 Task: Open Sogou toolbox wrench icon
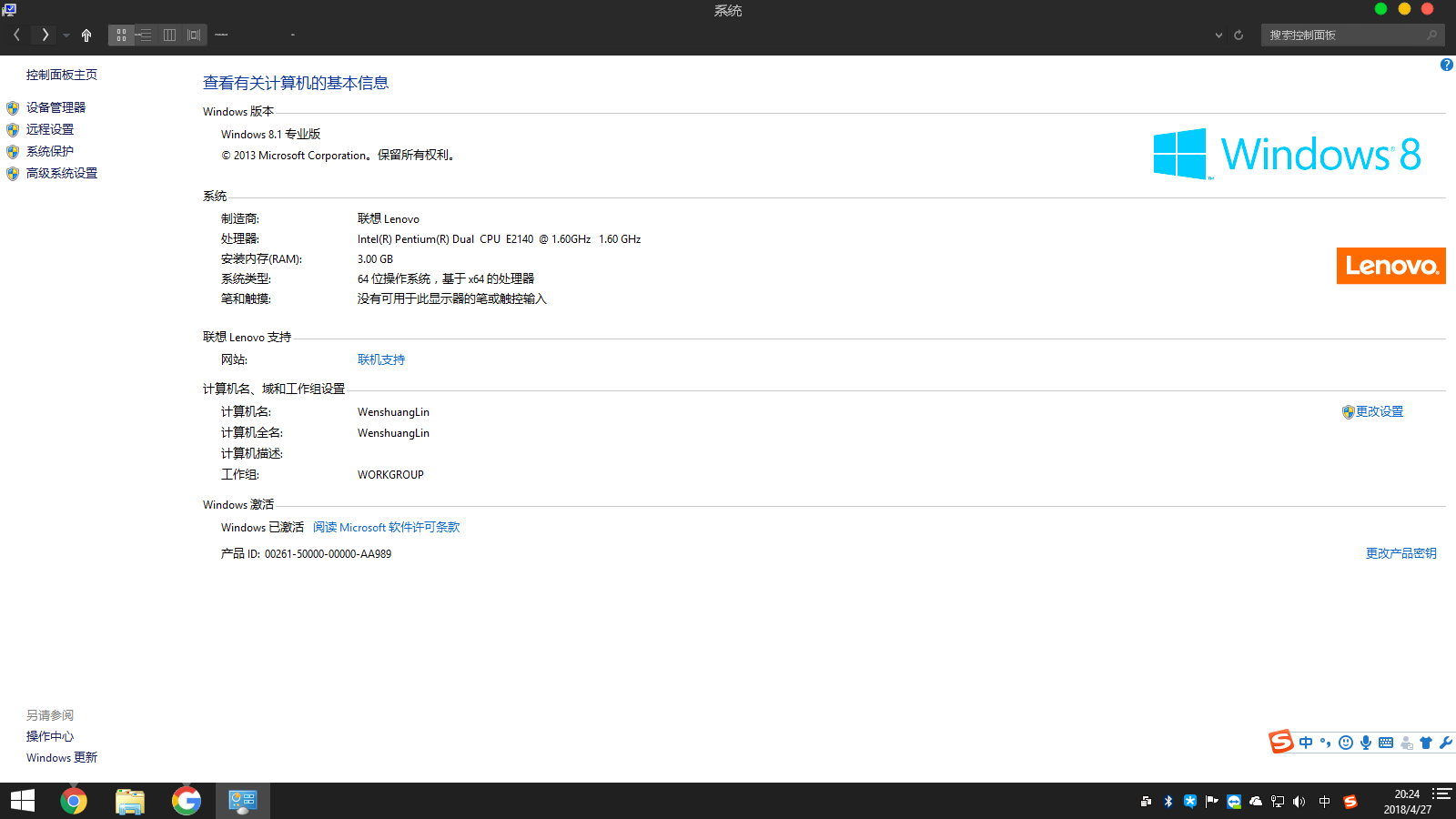(1445, 743)
